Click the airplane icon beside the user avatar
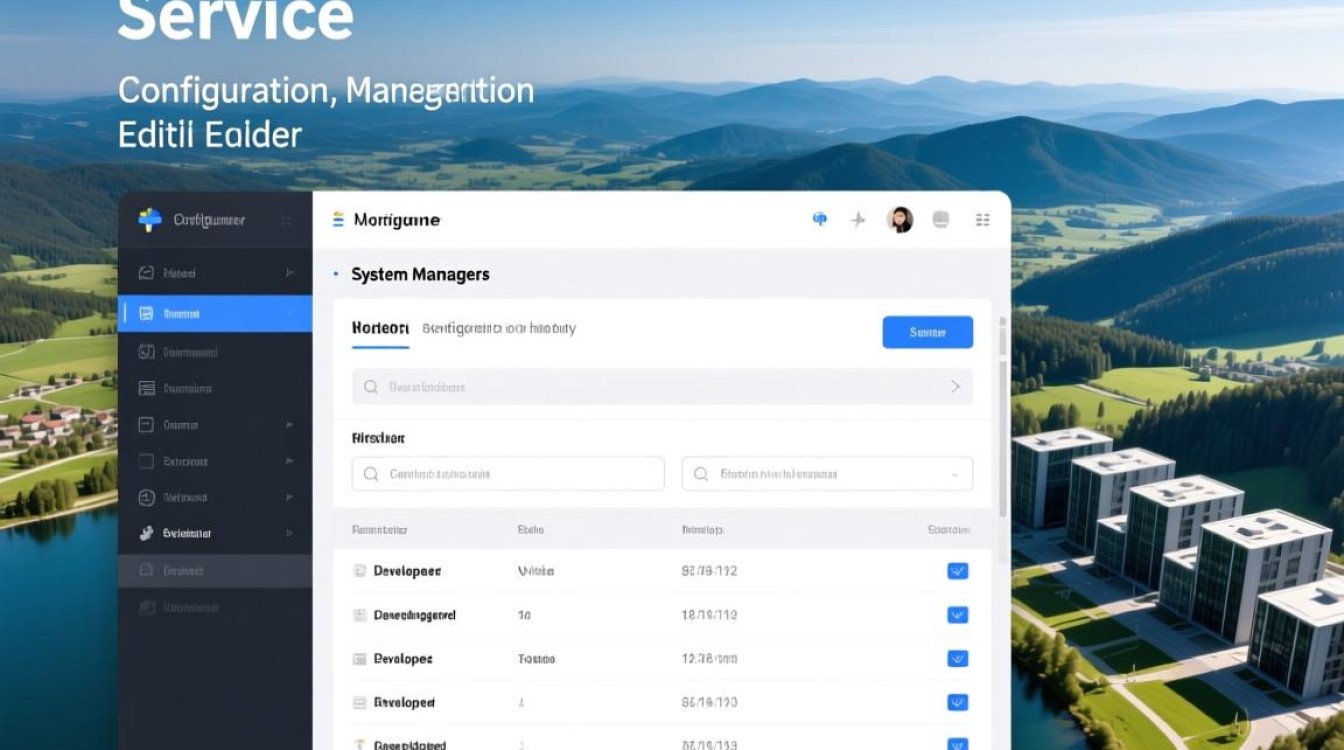This screenshot has height=750, width=1344. click(x=858, y=220)
